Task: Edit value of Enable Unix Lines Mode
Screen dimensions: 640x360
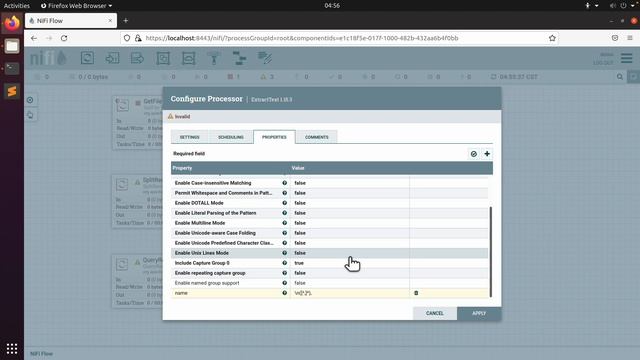Action: [x=350, y=253]
